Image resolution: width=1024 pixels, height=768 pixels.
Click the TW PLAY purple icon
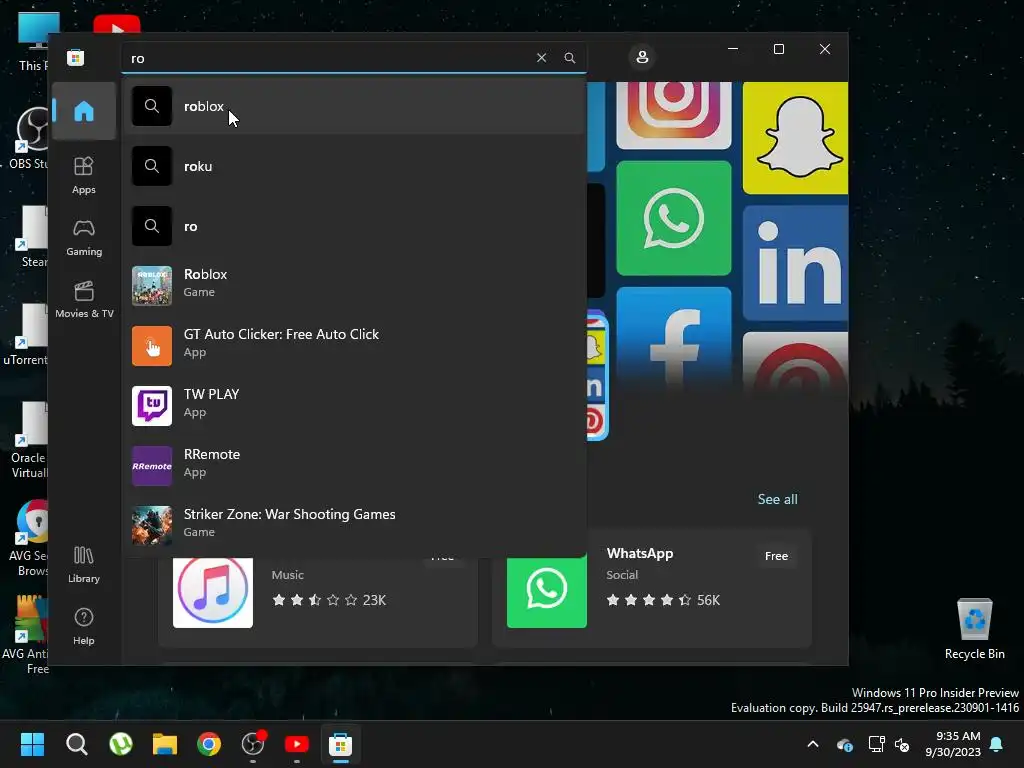click(x=152, y=406)
